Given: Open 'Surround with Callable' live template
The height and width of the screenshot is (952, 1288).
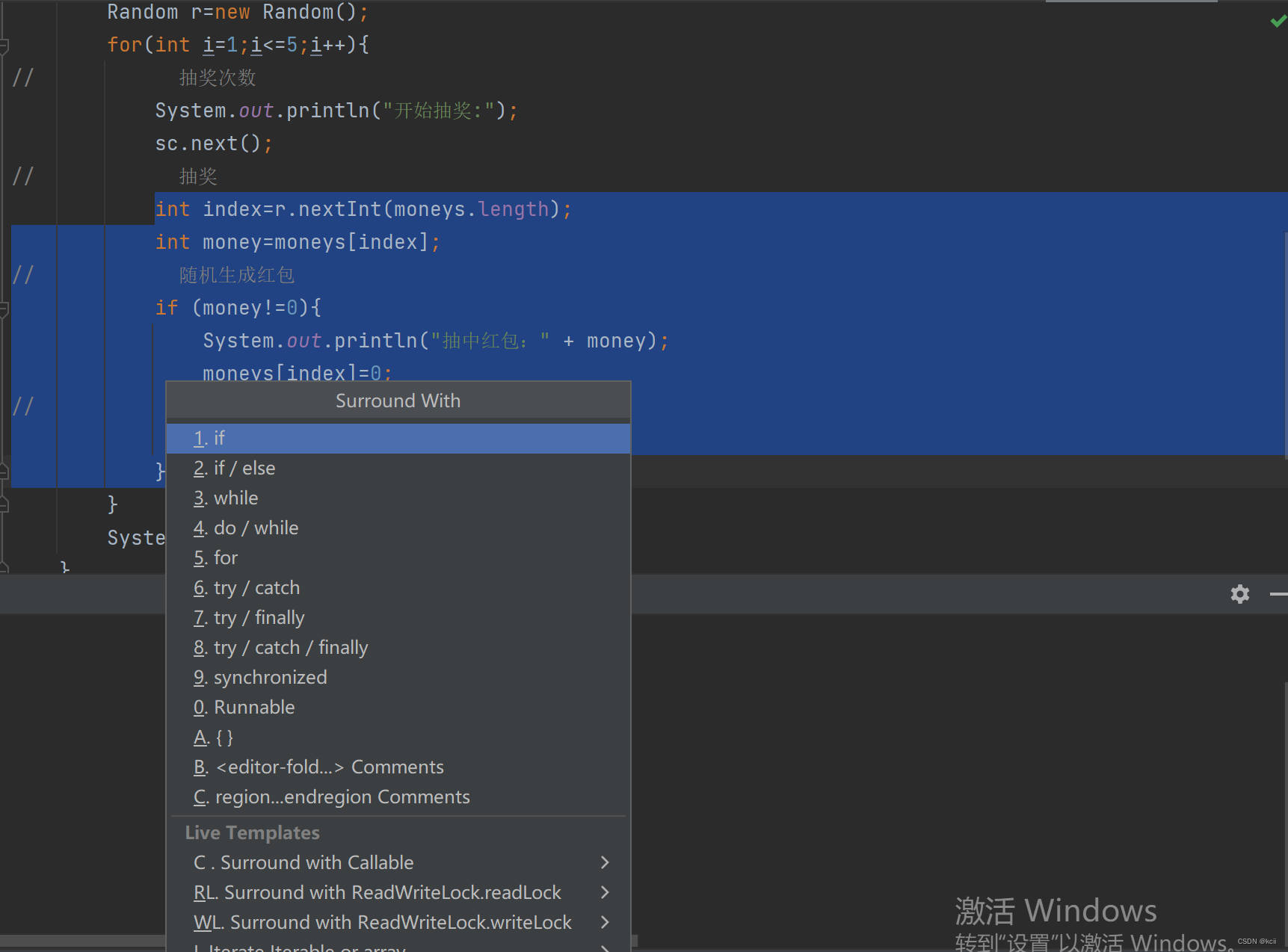Looking at the screenshot, I should (398, 862).
